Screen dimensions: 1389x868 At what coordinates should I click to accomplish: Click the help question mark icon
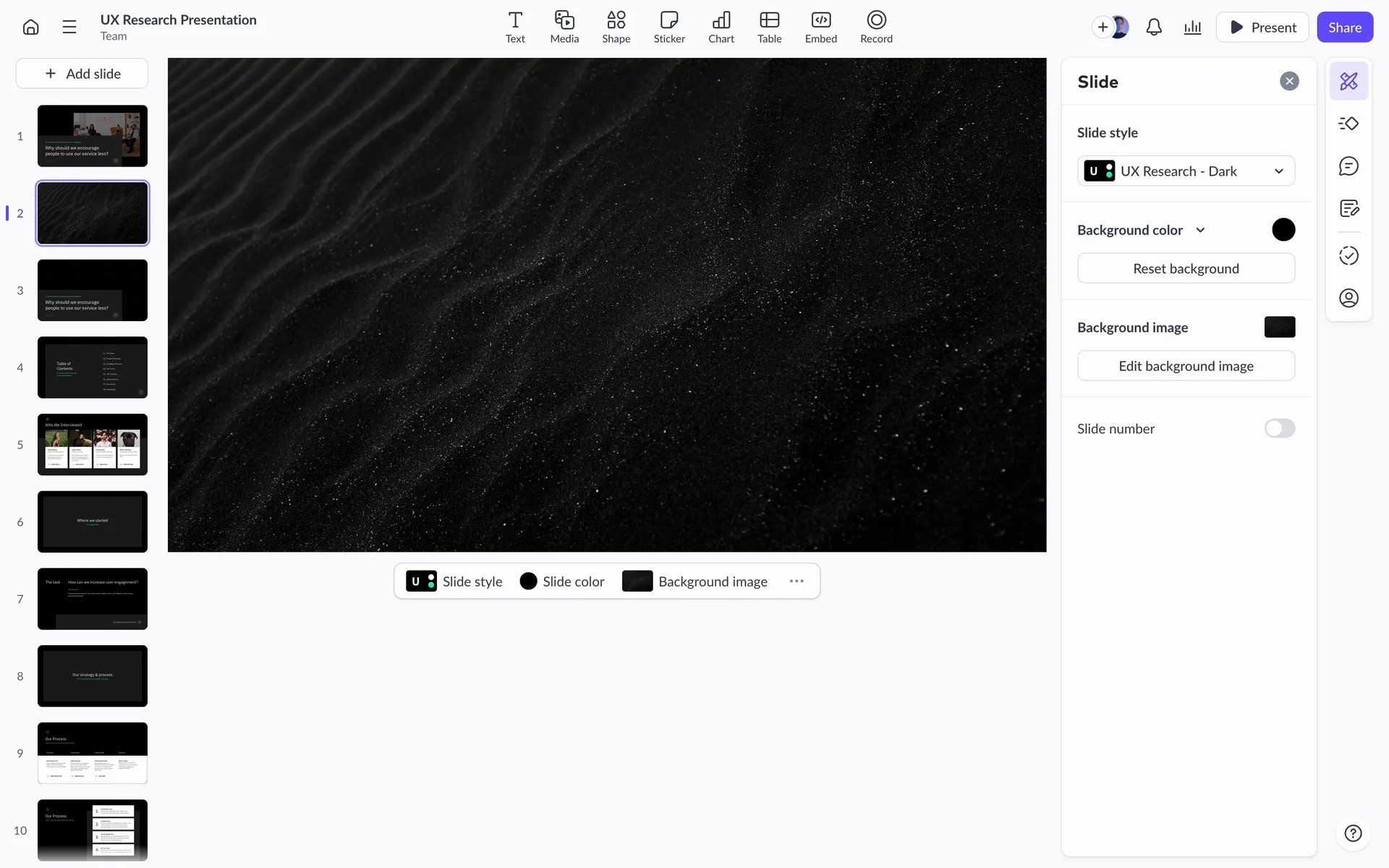click(1353, 833)
